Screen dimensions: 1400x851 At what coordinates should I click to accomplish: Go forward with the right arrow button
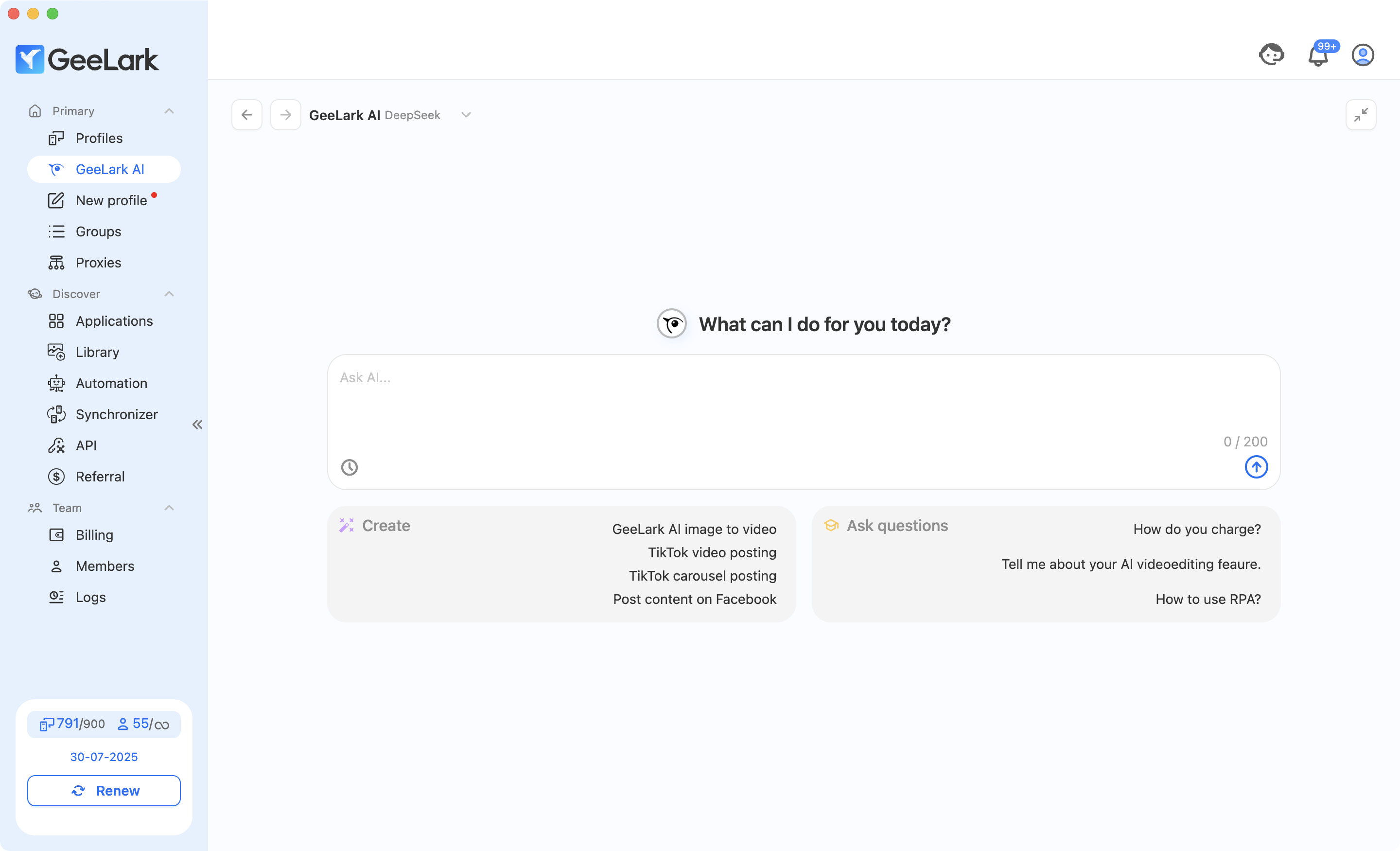pyautogui.click(x=285, y=115)
